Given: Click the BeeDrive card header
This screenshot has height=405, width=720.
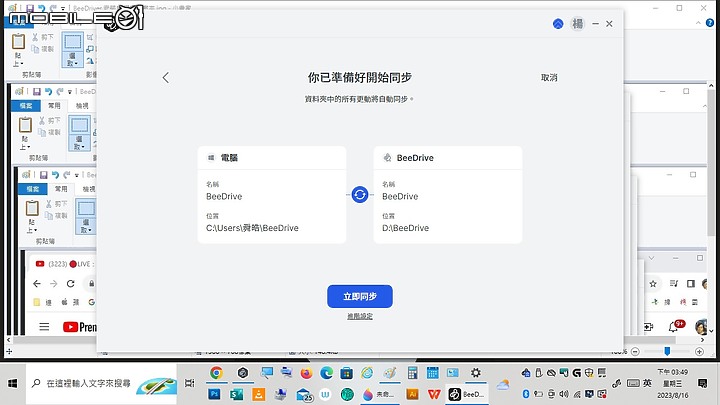Looking at the screenshot, I should tap(448, 158).
